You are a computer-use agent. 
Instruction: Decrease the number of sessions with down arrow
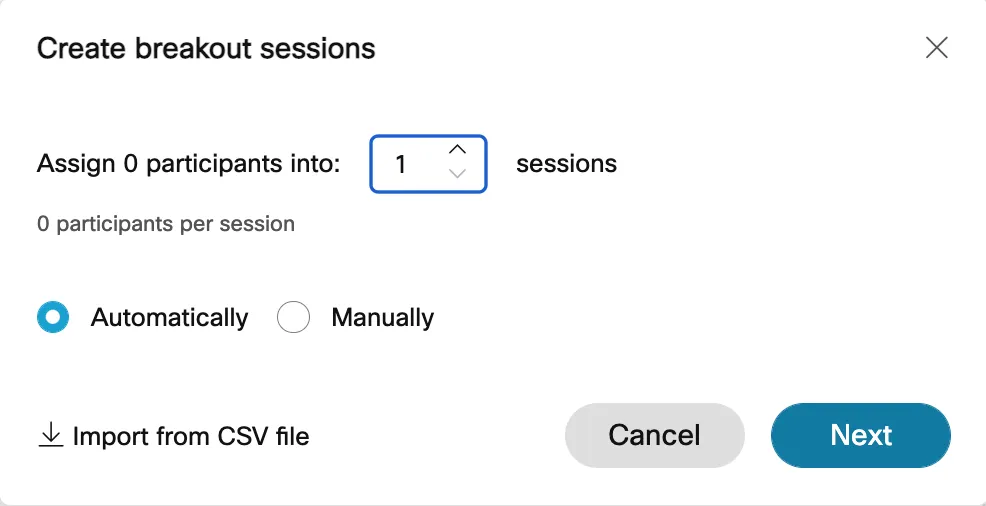tap(457, 174)
